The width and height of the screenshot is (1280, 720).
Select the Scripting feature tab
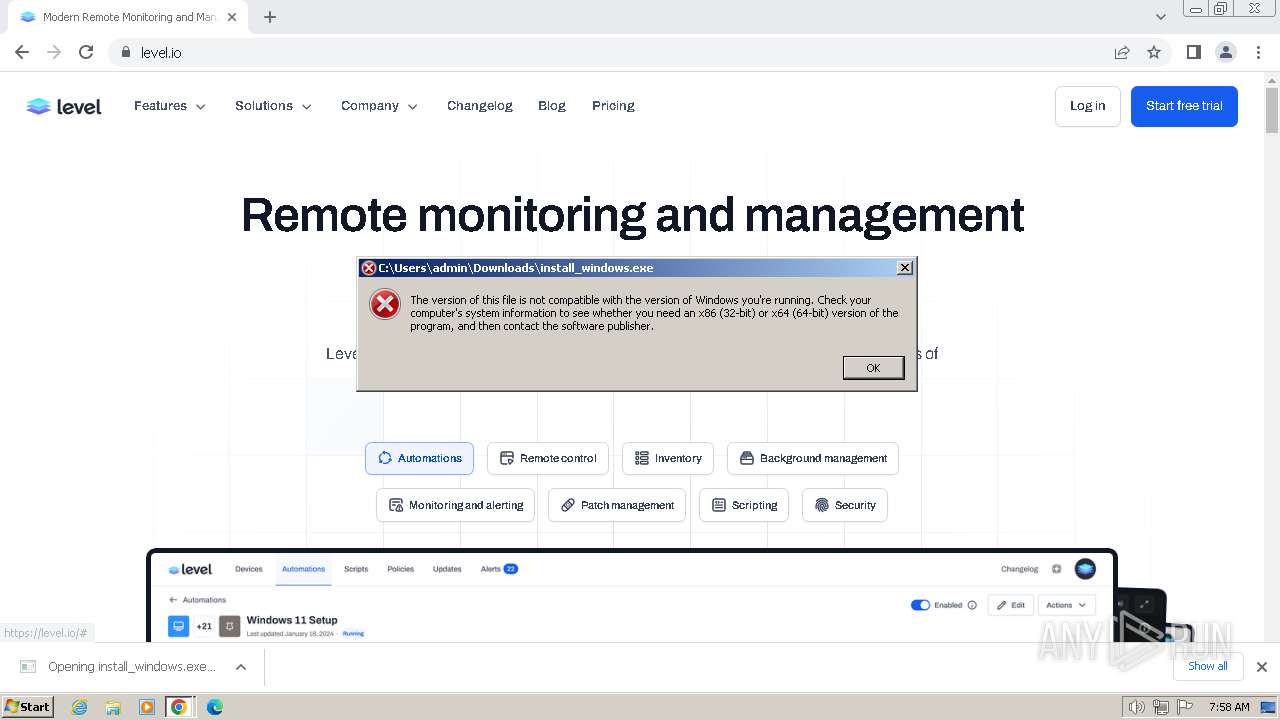744,505
